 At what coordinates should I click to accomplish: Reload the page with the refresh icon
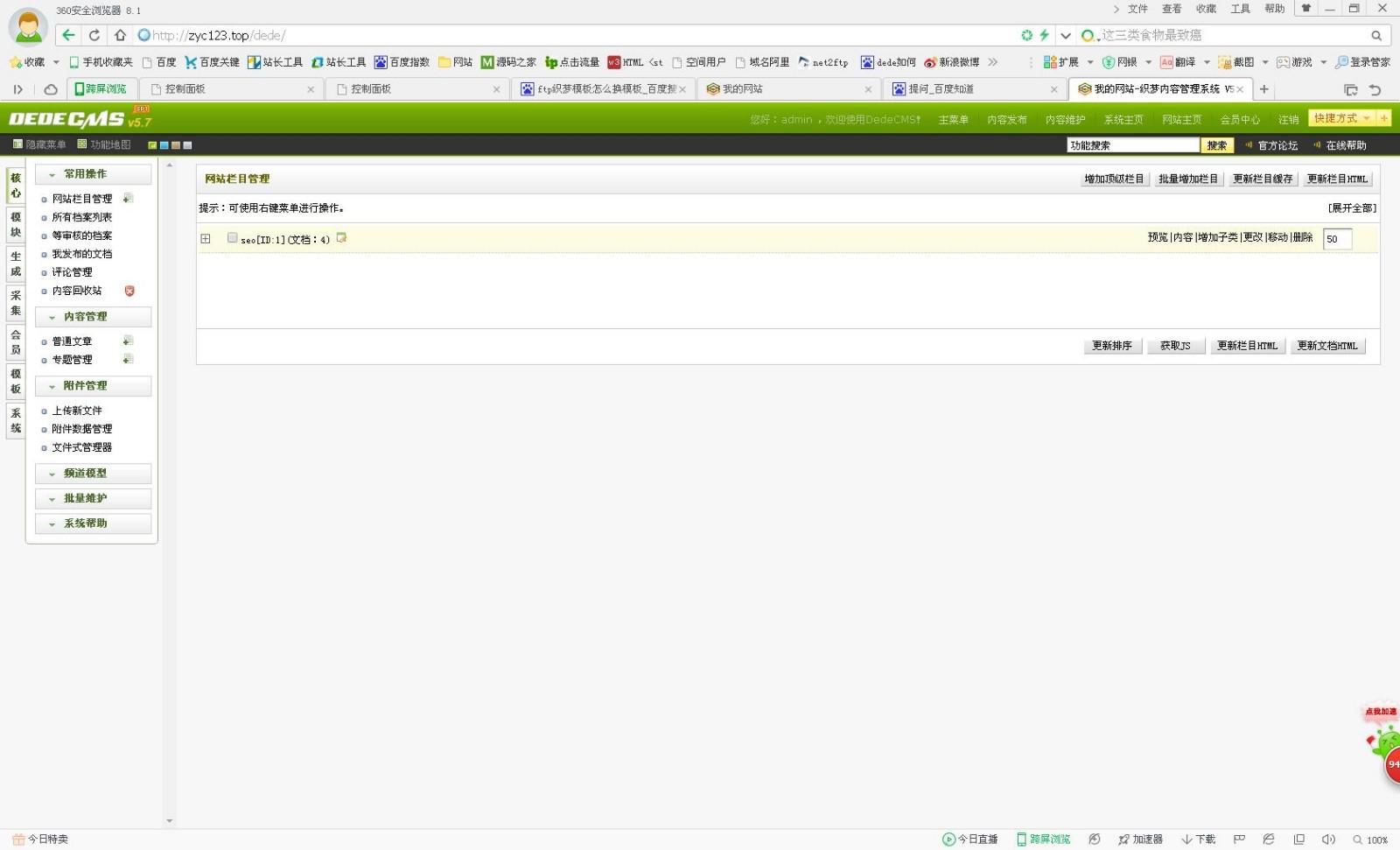(x=94, y=35)
